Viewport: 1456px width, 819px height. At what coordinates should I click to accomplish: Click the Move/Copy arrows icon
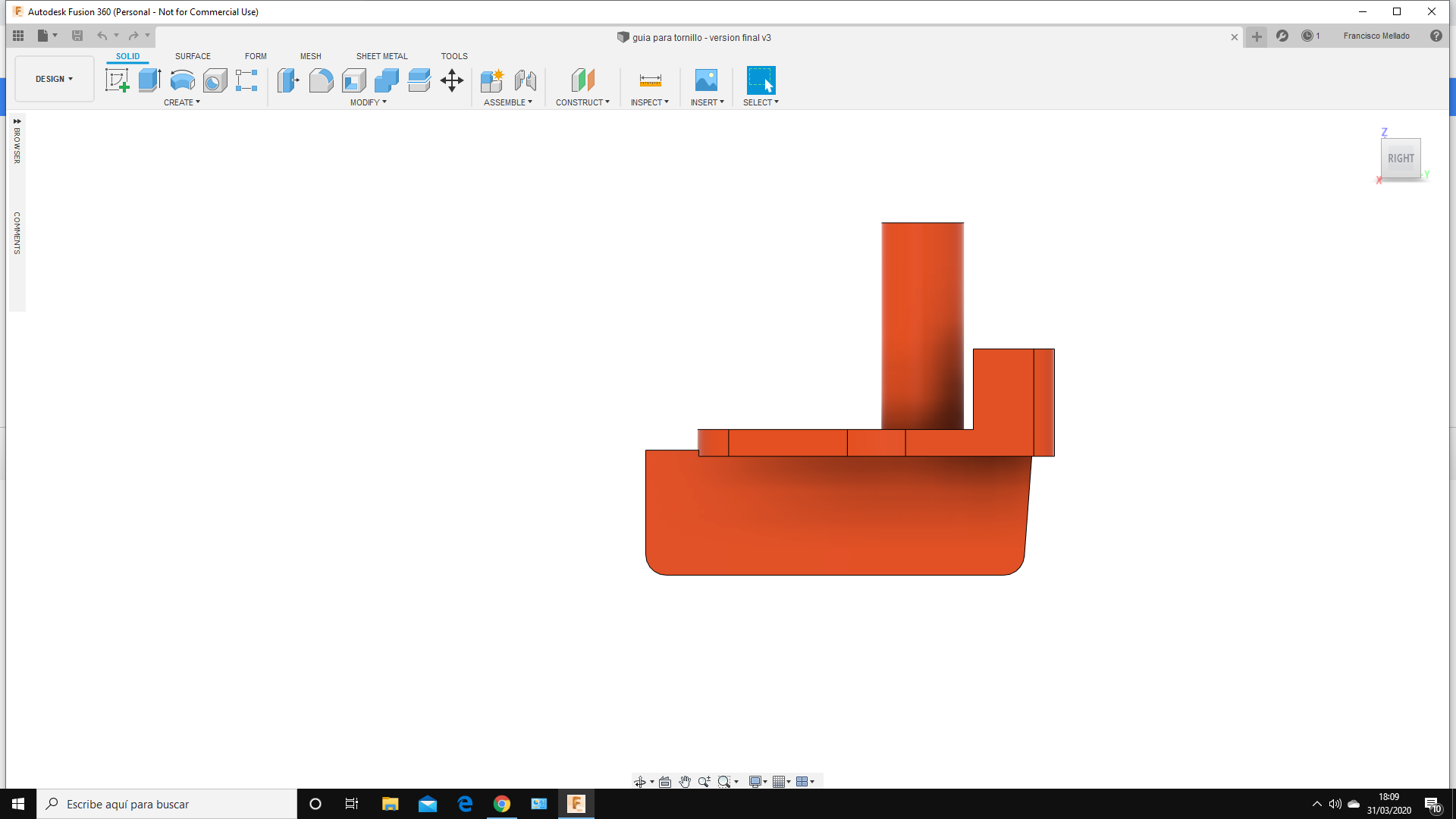click(452, 80)
